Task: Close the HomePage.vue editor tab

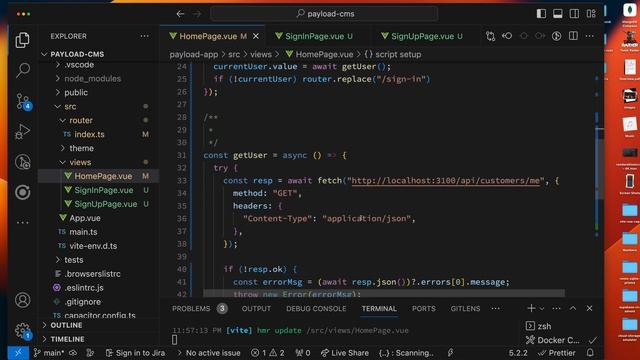Action: pyautogui.click(x=256, y=36)
